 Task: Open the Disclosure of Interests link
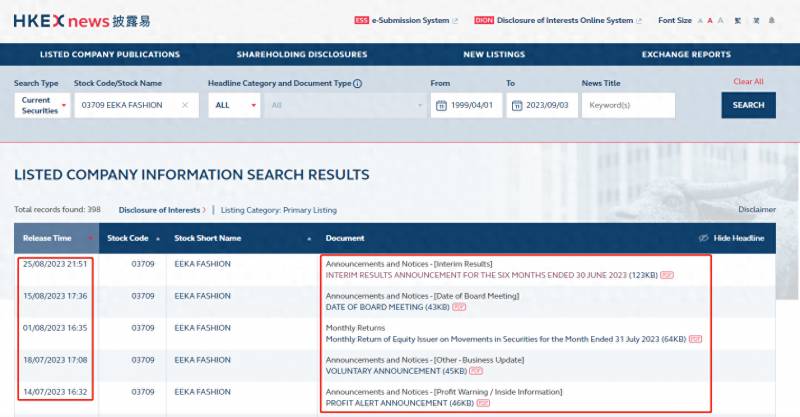[x=162, y=210]
